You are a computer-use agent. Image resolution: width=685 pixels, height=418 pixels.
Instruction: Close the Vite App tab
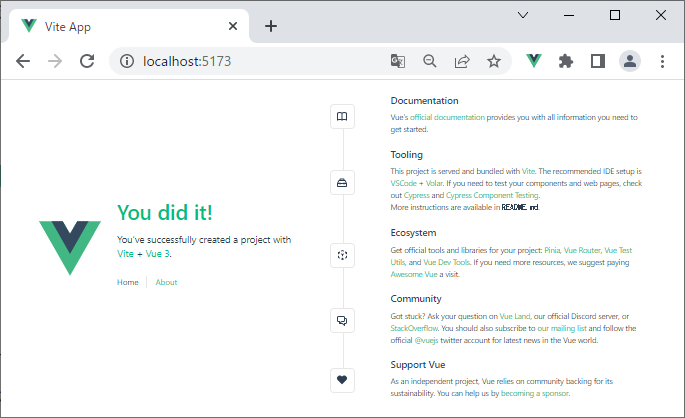pyautogui.click(x=233, y=26)
